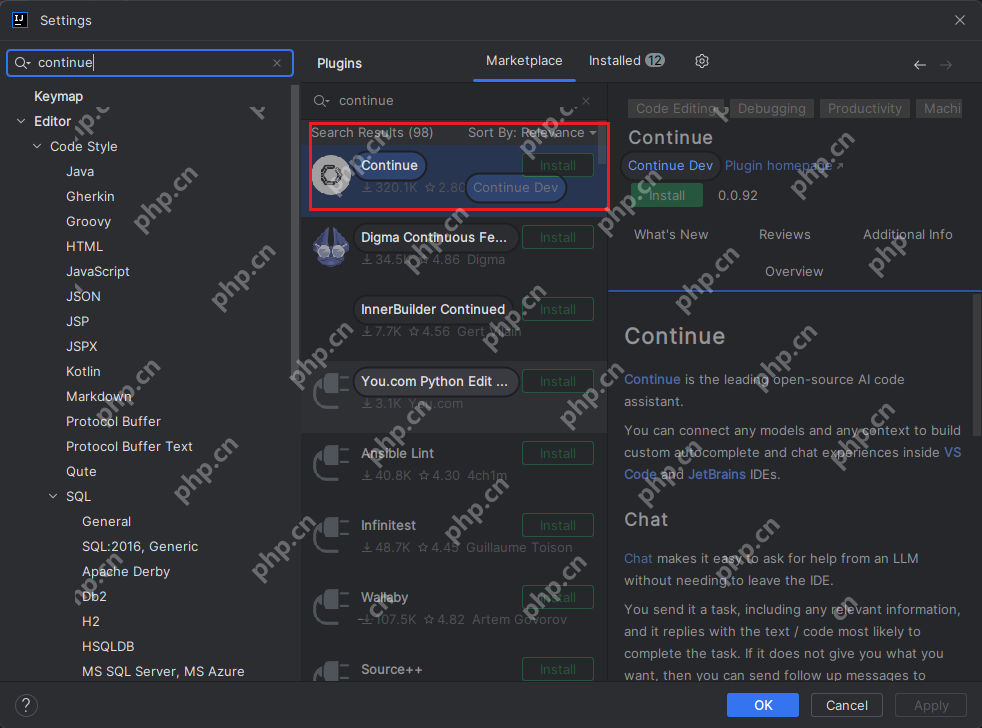Image resolution: width=982 pixels, height=728 pixels.
Task: Clear the settings search field with X icon
Action: 277,63
